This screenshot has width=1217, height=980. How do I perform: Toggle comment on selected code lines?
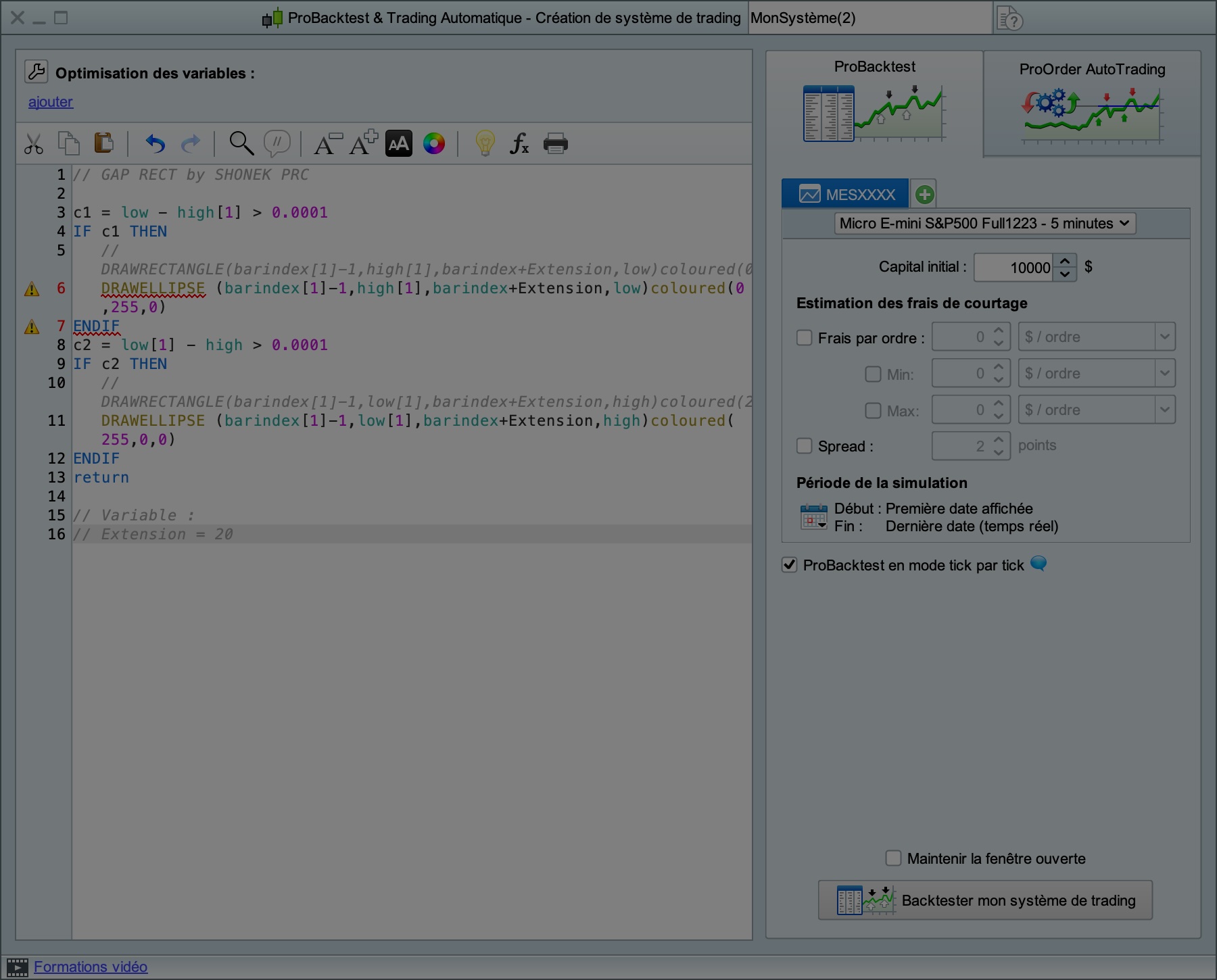pyautogui.click(x=277, y=143)
